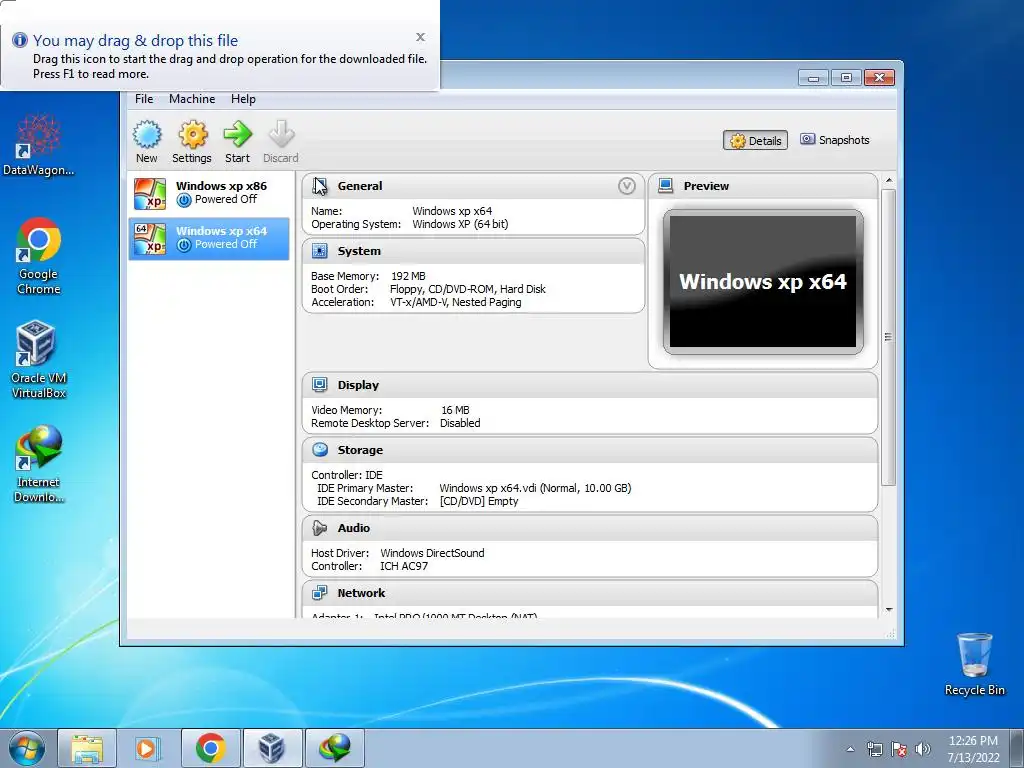Open Windows Media Player from the taskbar
Screen dimensions: 1024x768
tap(148, 748)
